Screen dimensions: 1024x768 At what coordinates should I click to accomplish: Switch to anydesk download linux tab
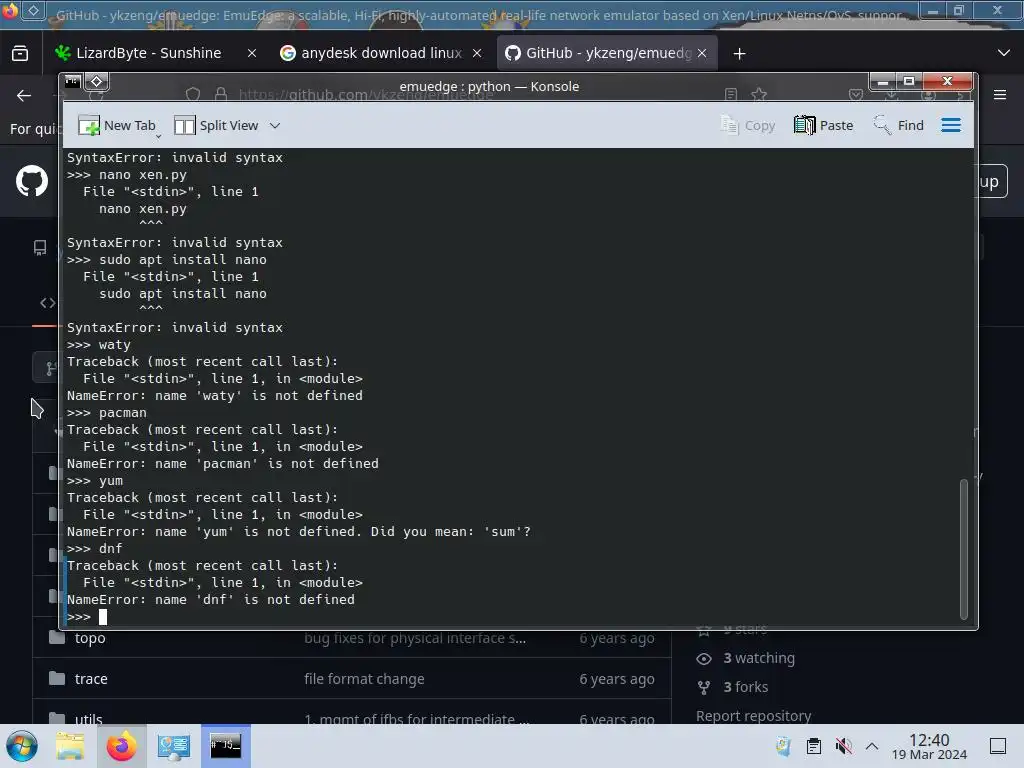[x=381, y=53]
